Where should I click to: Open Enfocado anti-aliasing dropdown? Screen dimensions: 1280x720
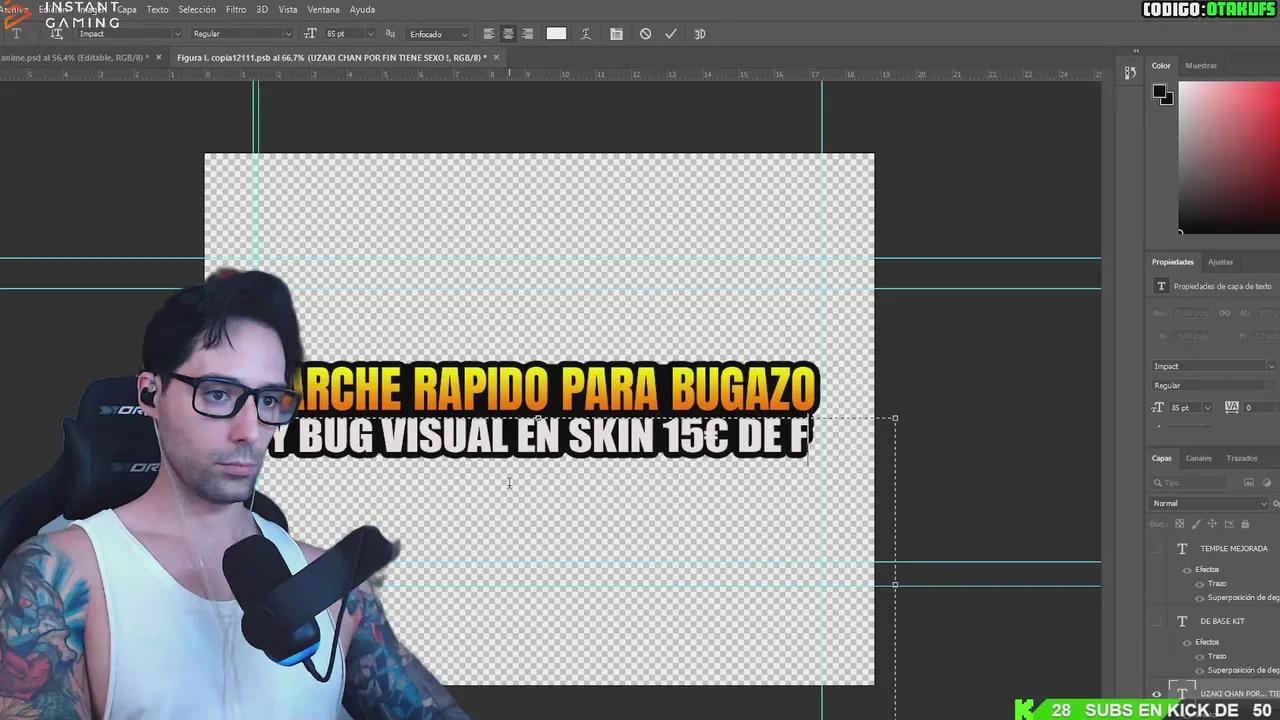tap(438, 34)
